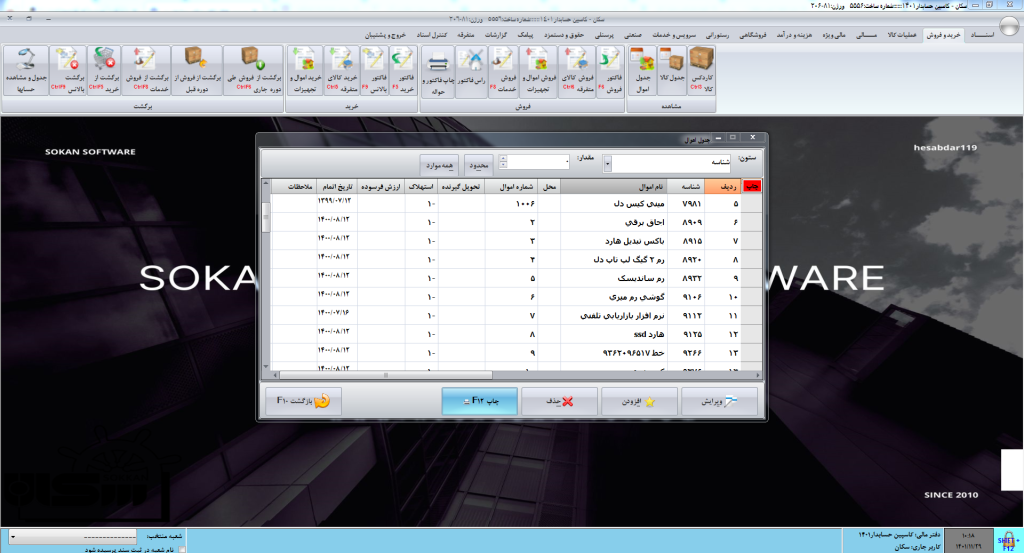This screenshot has width=1024, height=553.
Task: Click the فاکتور فروش F6 toolbar icon
Action: point(610,71)
